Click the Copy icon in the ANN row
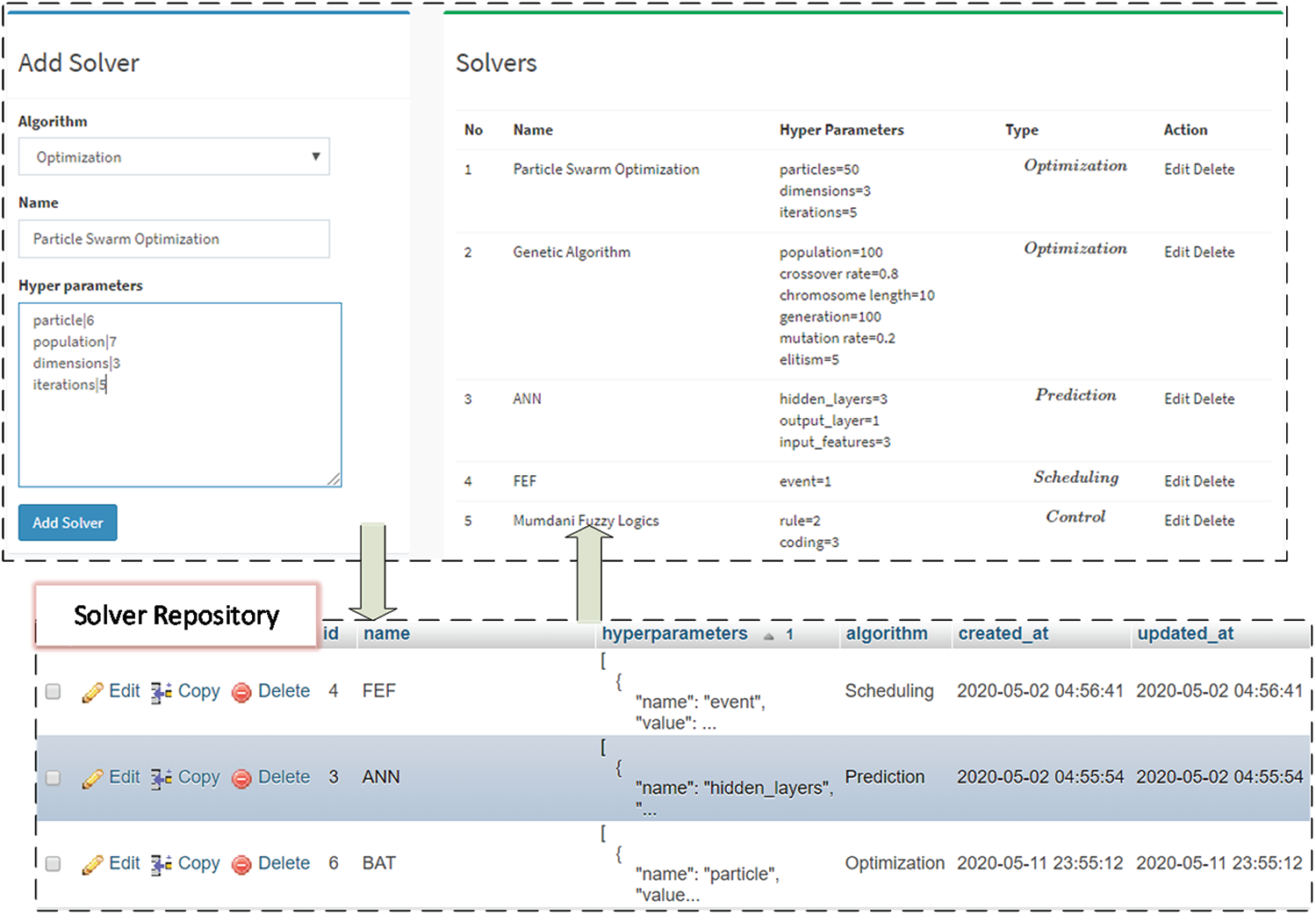This screenshot has width=1316, height=915. click(161, 778)
